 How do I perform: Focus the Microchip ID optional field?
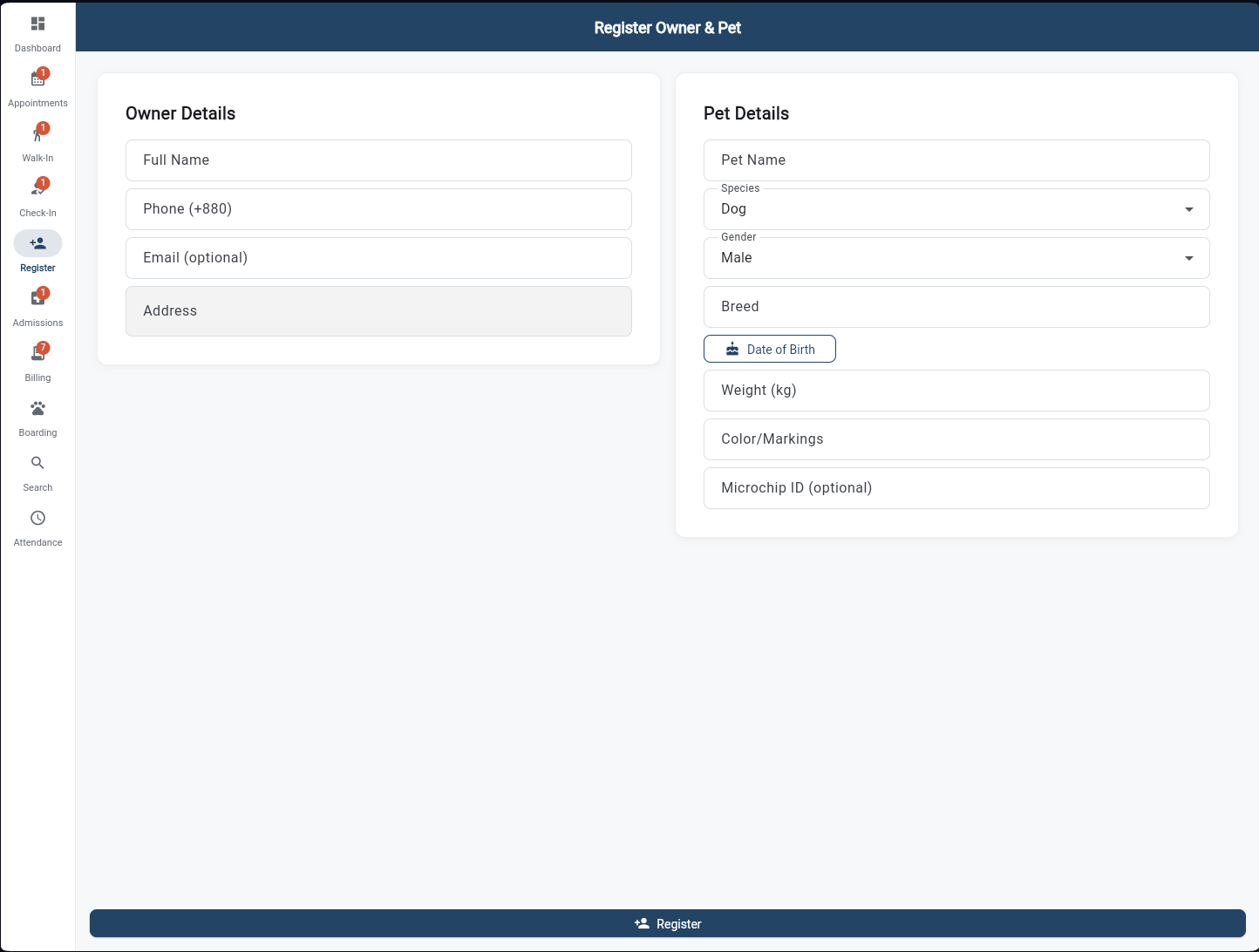pyautogui.click(x=956, y=488)
